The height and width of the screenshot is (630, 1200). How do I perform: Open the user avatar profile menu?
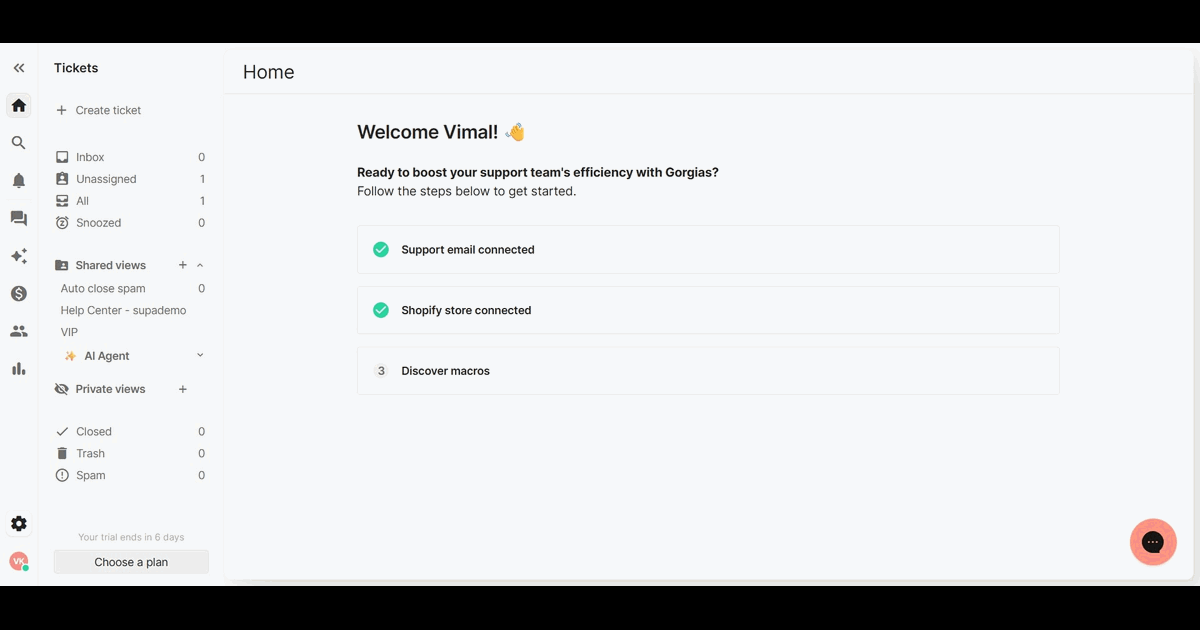click(x=18, y=562)
